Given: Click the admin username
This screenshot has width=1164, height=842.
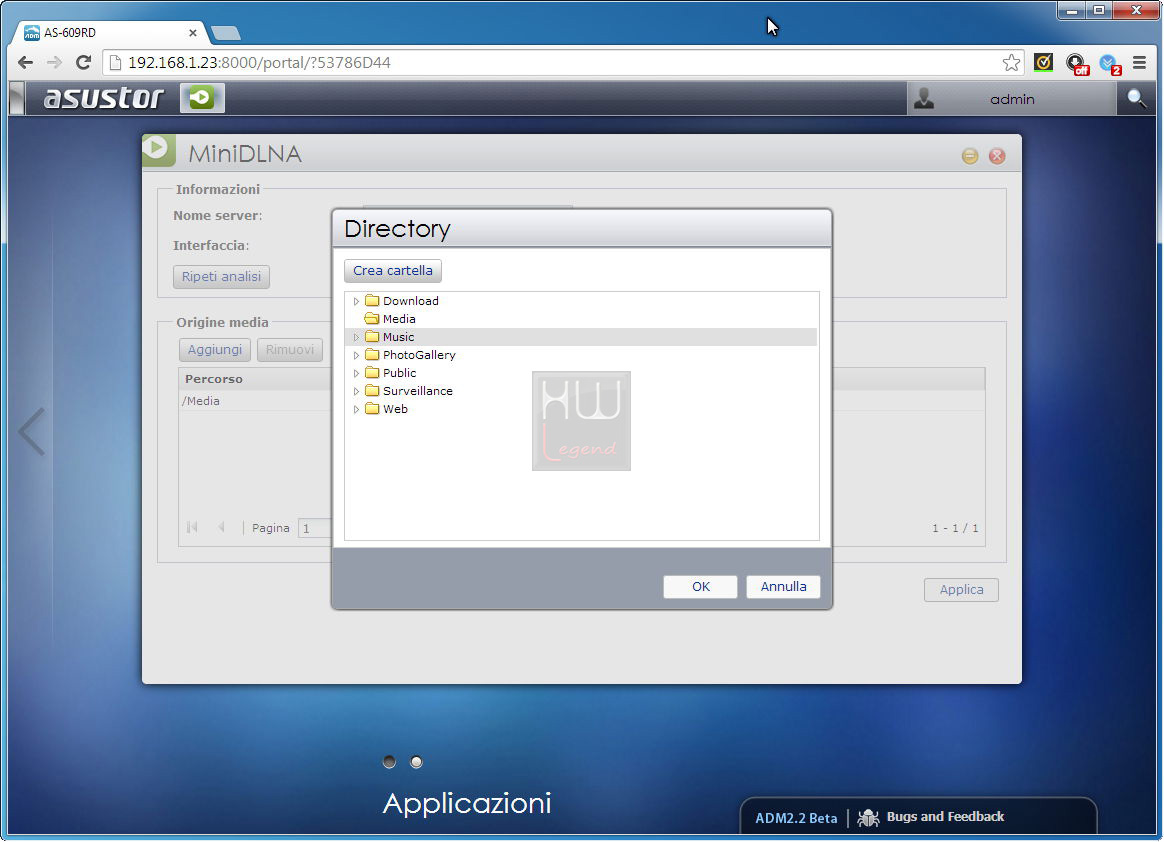Looking at the screenshot, I should pyautogui.click(x=1012, y=99).
